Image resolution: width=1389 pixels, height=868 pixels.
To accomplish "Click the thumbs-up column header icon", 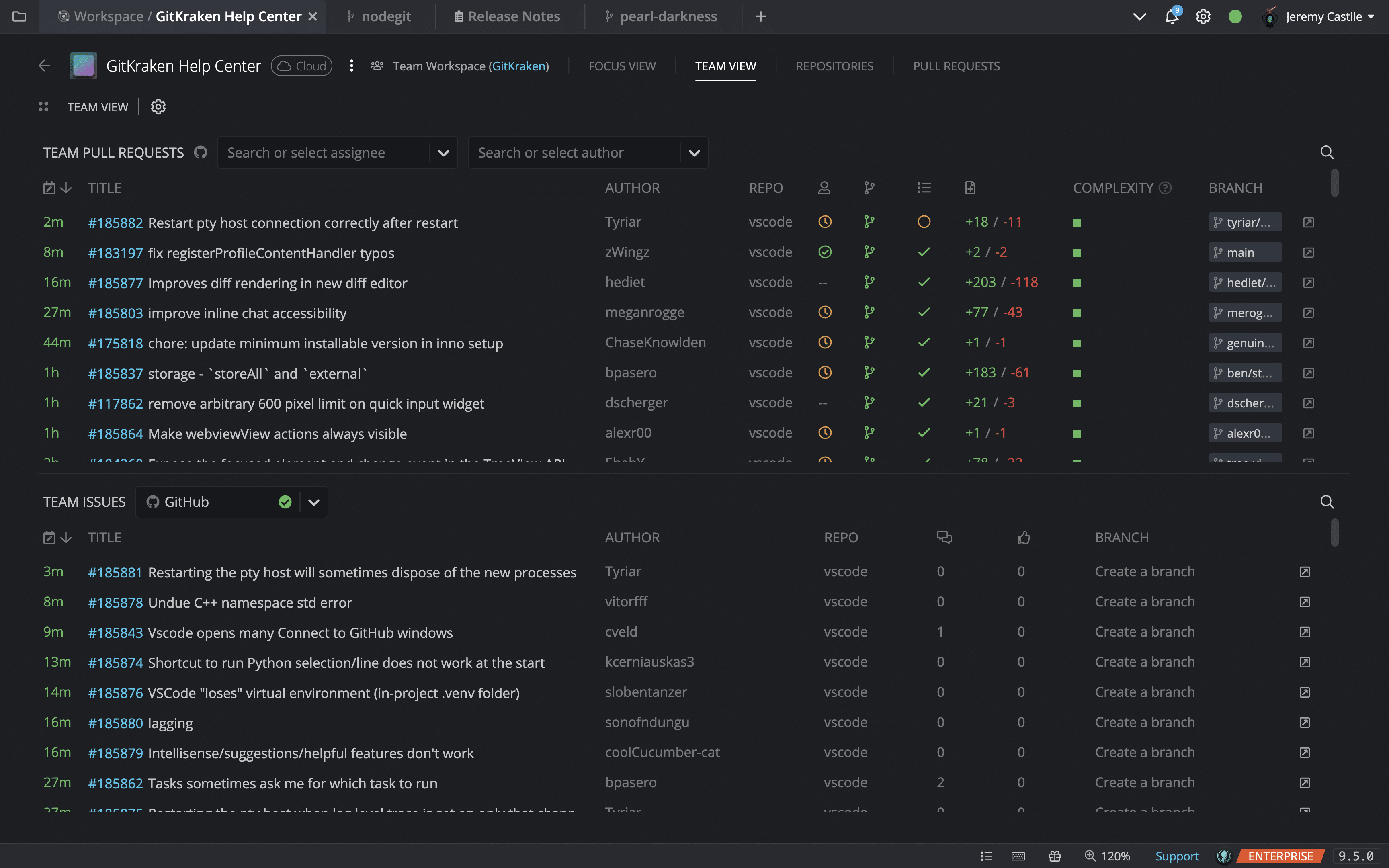I will point(1023,538).
